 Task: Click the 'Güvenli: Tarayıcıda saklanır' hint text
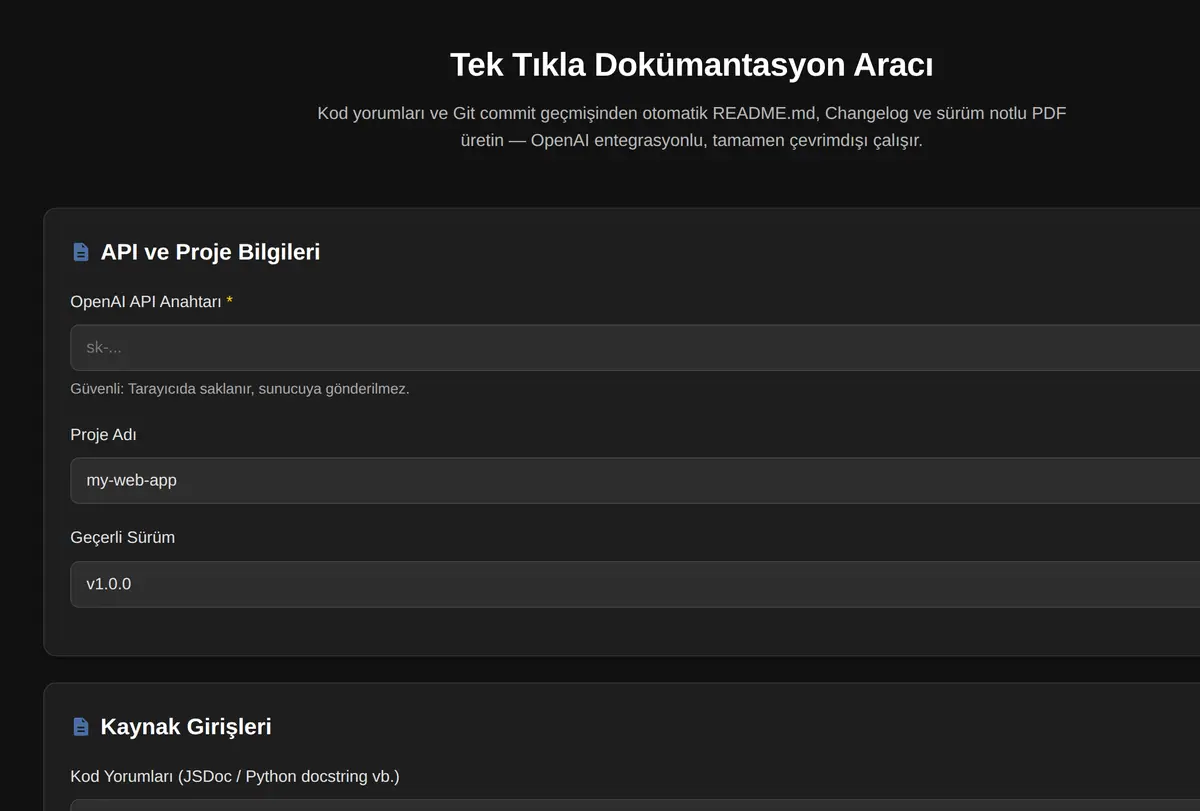[240, 388]
